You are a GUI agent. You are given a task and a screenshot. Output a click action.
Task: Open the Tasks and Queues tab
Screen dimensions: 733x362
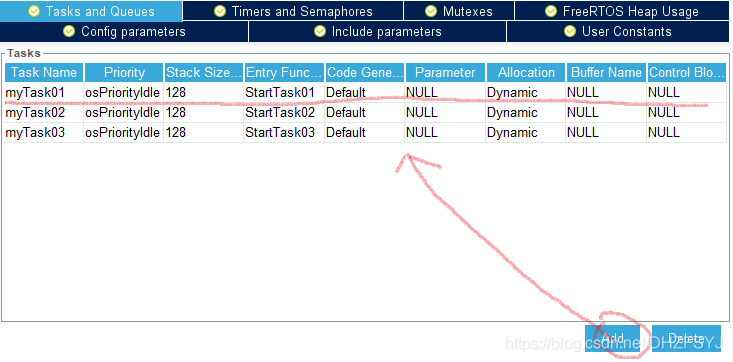(x=91, y=11)
